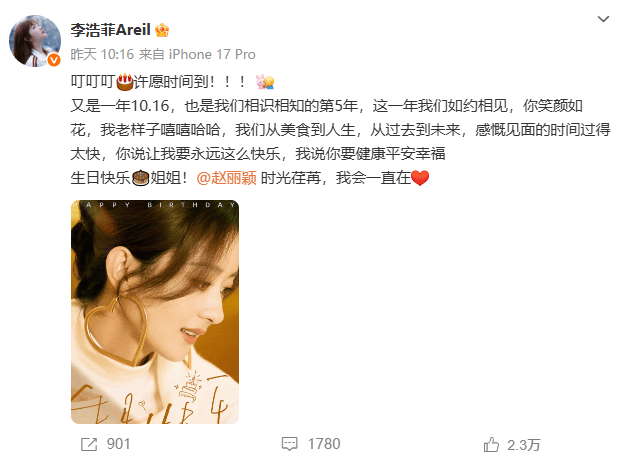Click the repost share icon

[x=89, y=444]
